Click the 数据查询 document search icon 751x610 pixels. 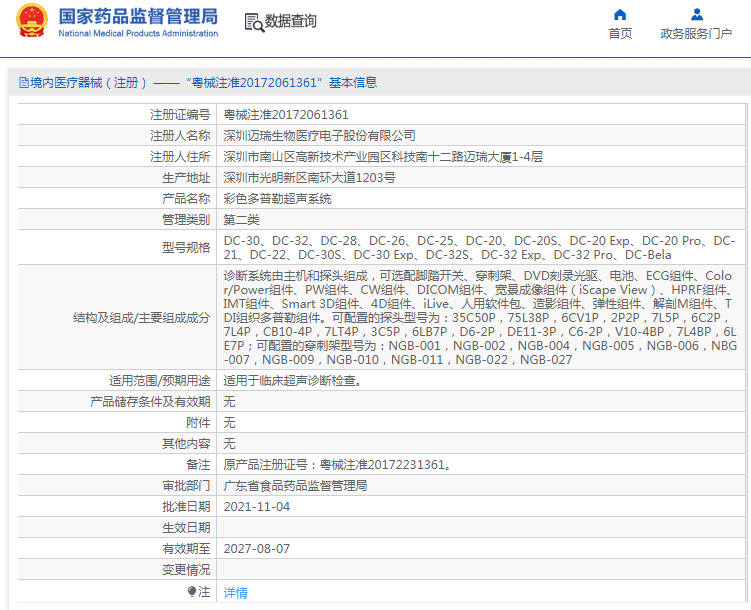[254, 21]
